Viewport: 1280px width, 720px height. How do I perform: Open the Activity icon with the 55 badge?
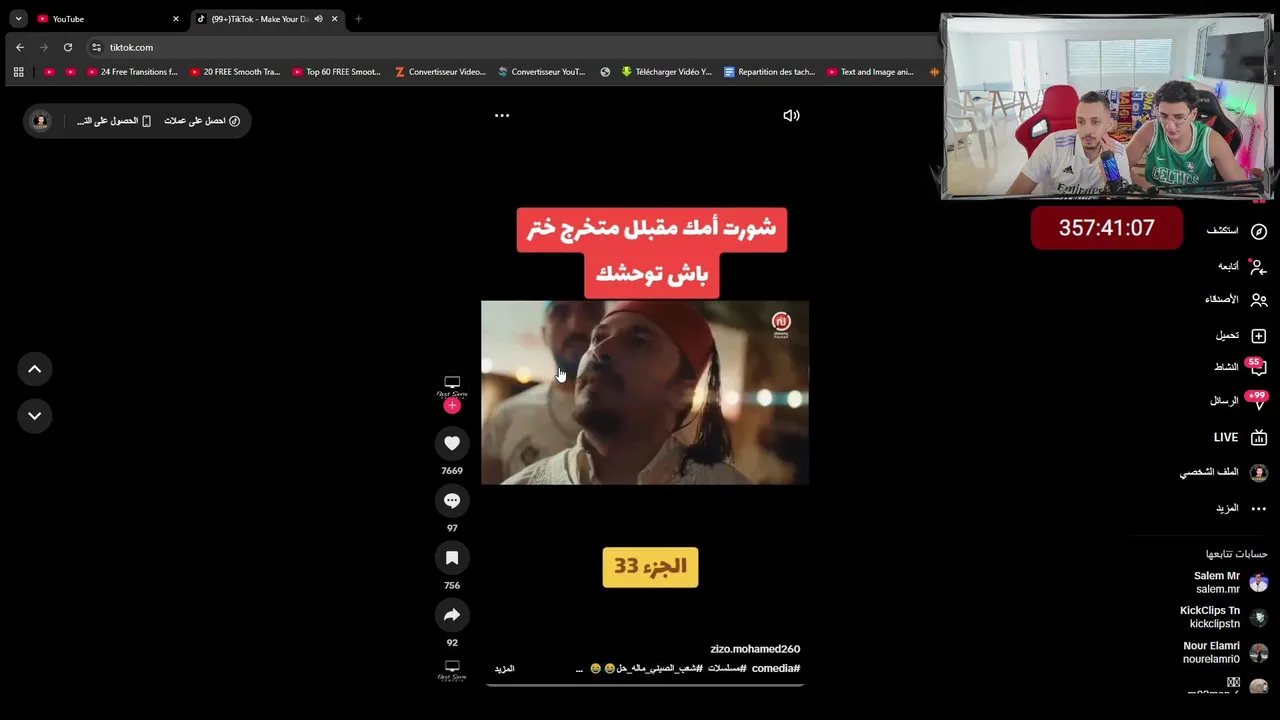point(1257,367)
